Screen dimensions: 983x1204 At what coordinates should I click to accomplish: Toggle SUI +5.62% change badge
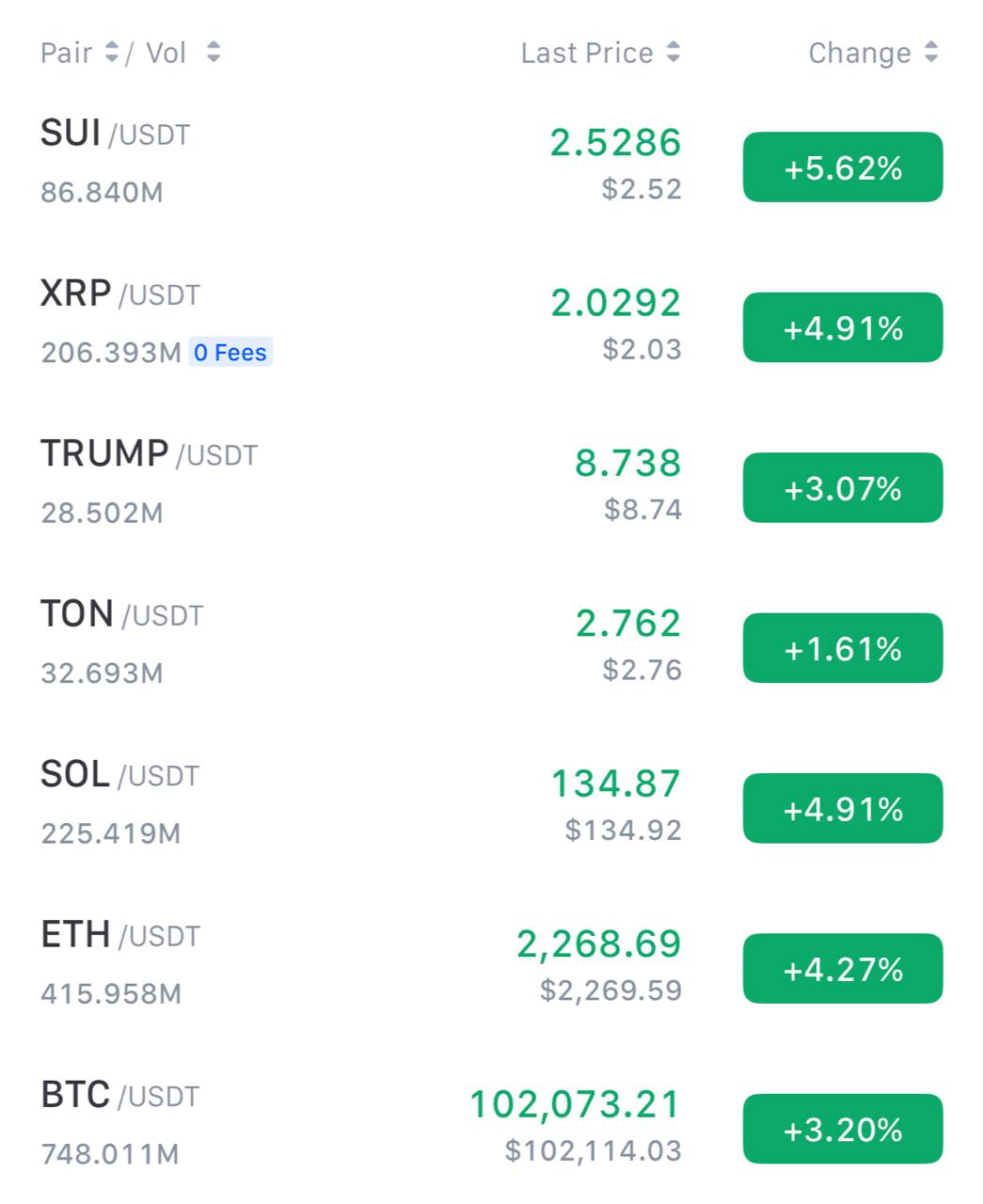(843, 167)
